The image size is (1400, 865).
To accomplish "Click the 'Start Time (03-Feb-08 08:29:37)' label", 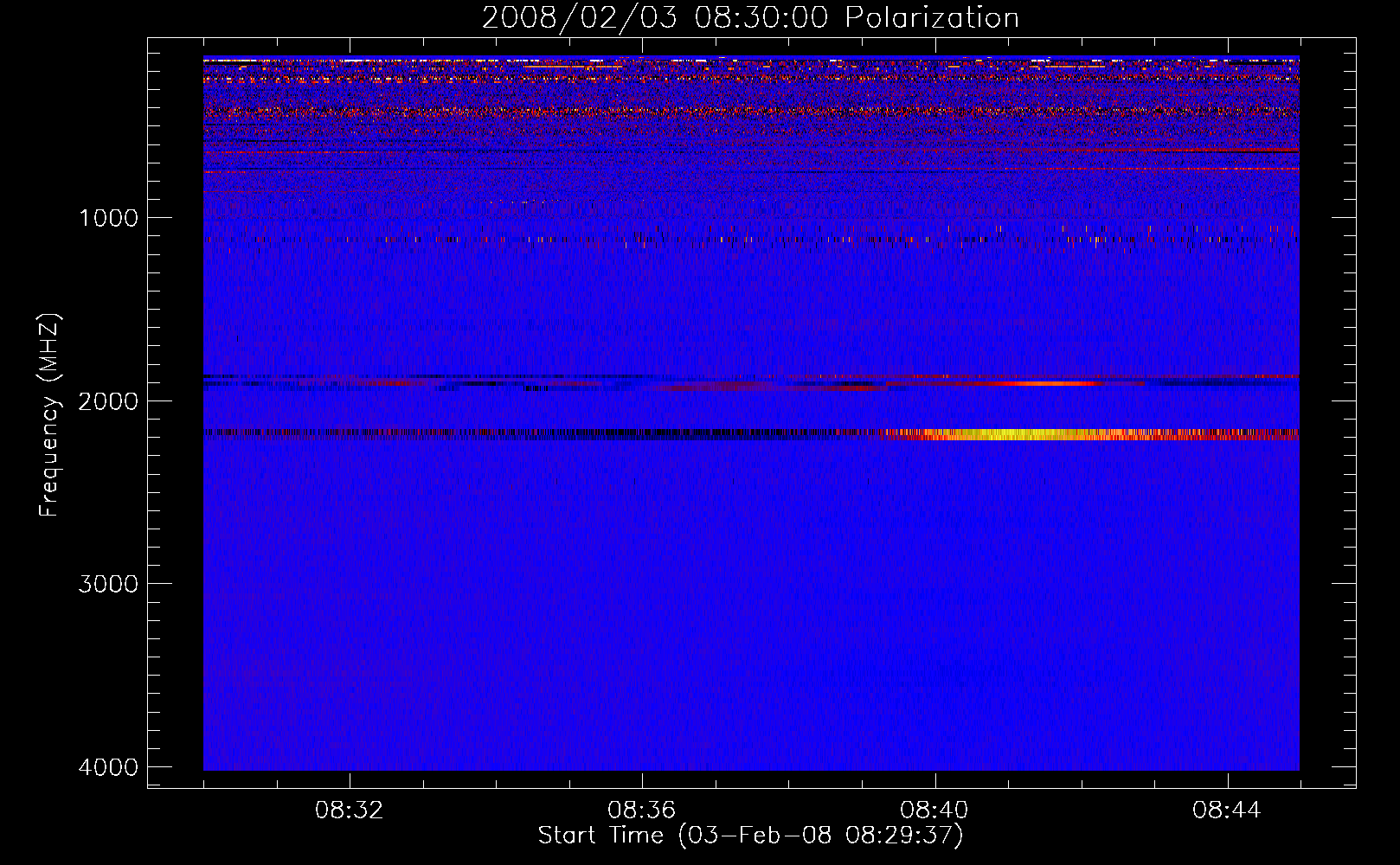I will tap(750, 836).
